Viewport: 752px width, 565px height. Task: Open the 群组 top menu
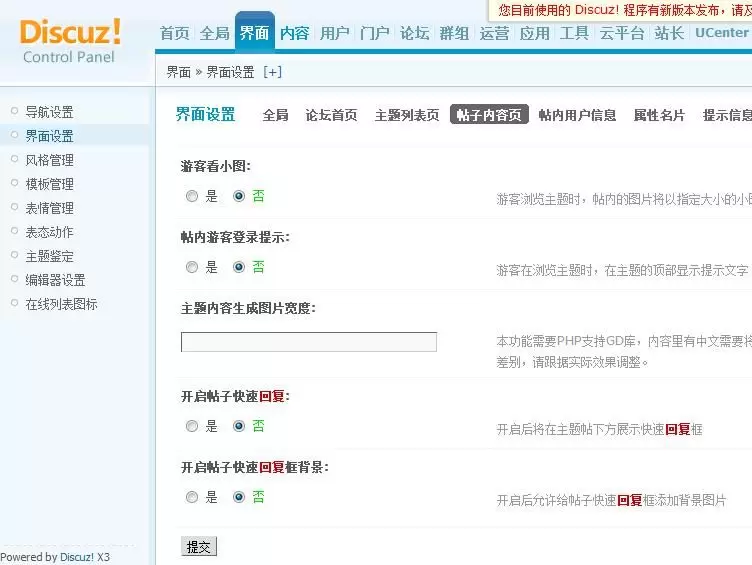click(454, 33)
